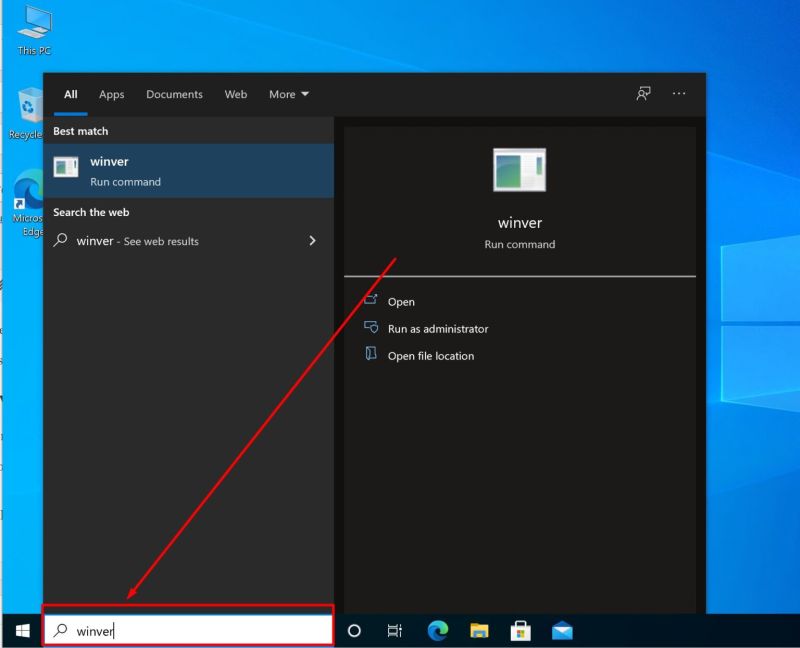Open the More filter dropdown
Viewport: 800px width, 648px height.
point(288,94)
